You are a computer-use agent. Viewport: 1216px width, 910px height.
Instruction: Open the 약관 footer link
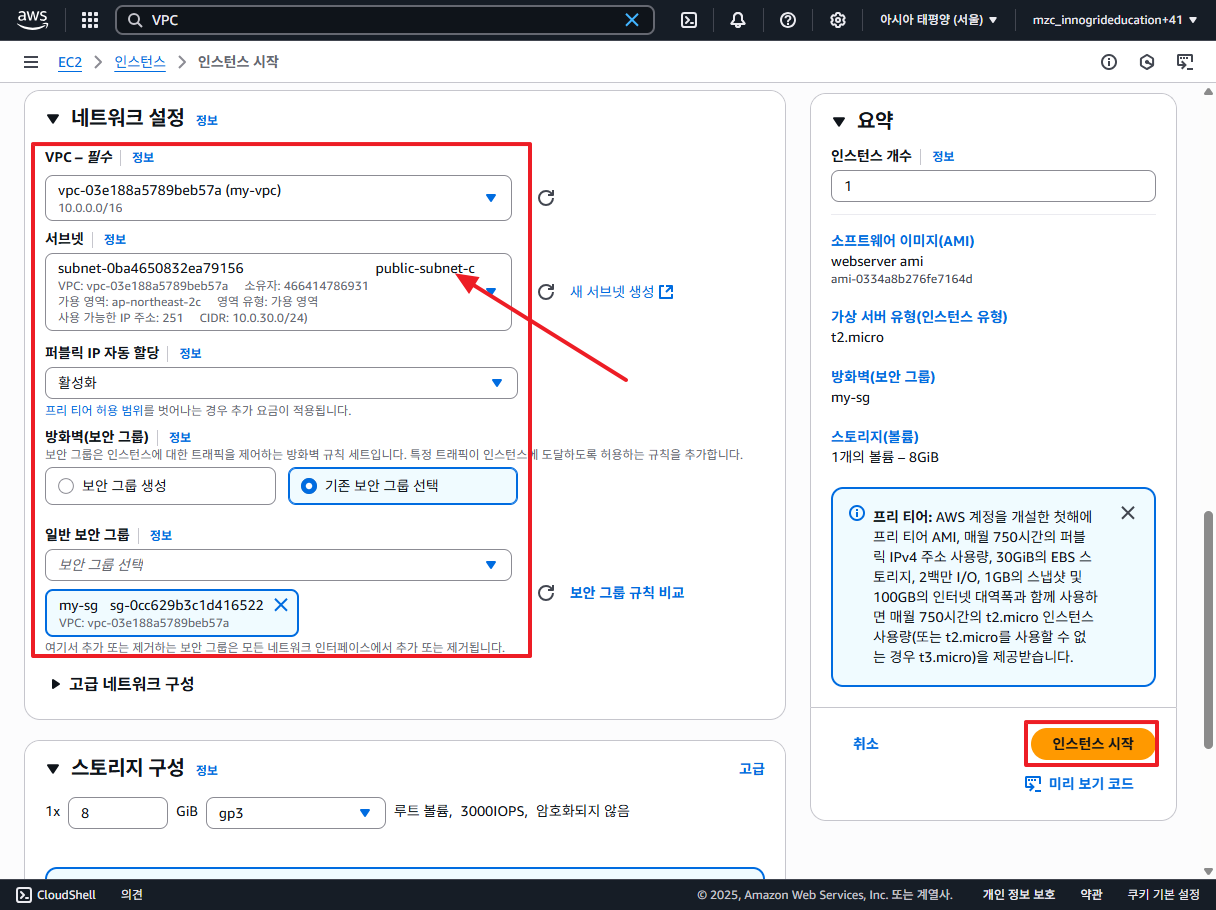point(1091,895)
